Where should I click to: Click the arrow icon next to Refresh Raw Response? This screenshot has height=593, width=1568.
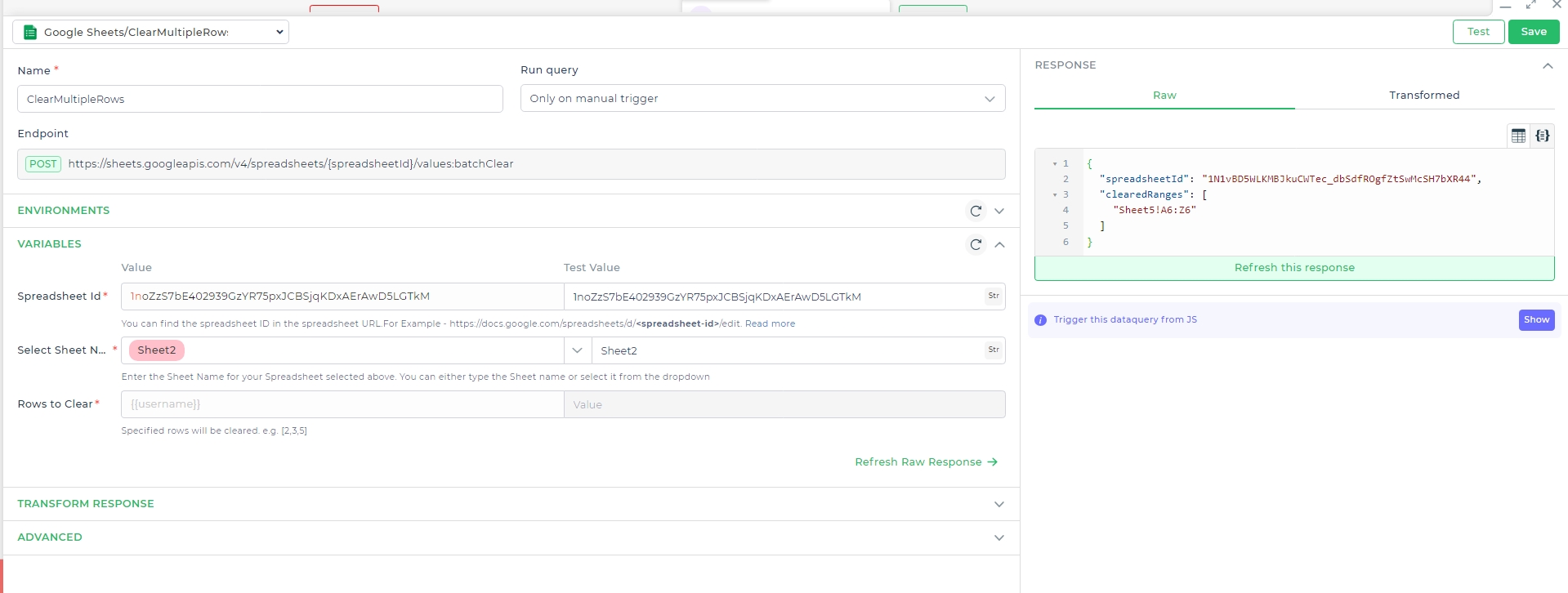(x=993, y=462)
